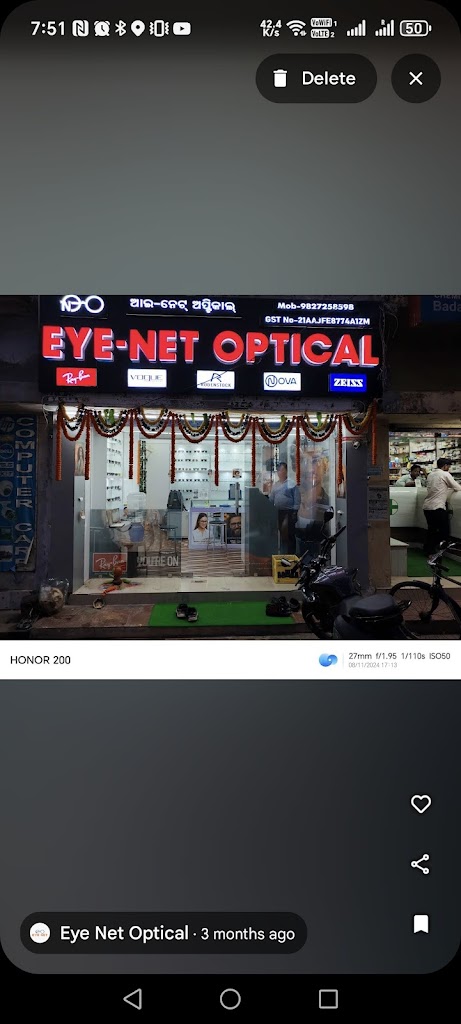
Task: Tap the Bluetooth status icon
Action: pos(120,28)
